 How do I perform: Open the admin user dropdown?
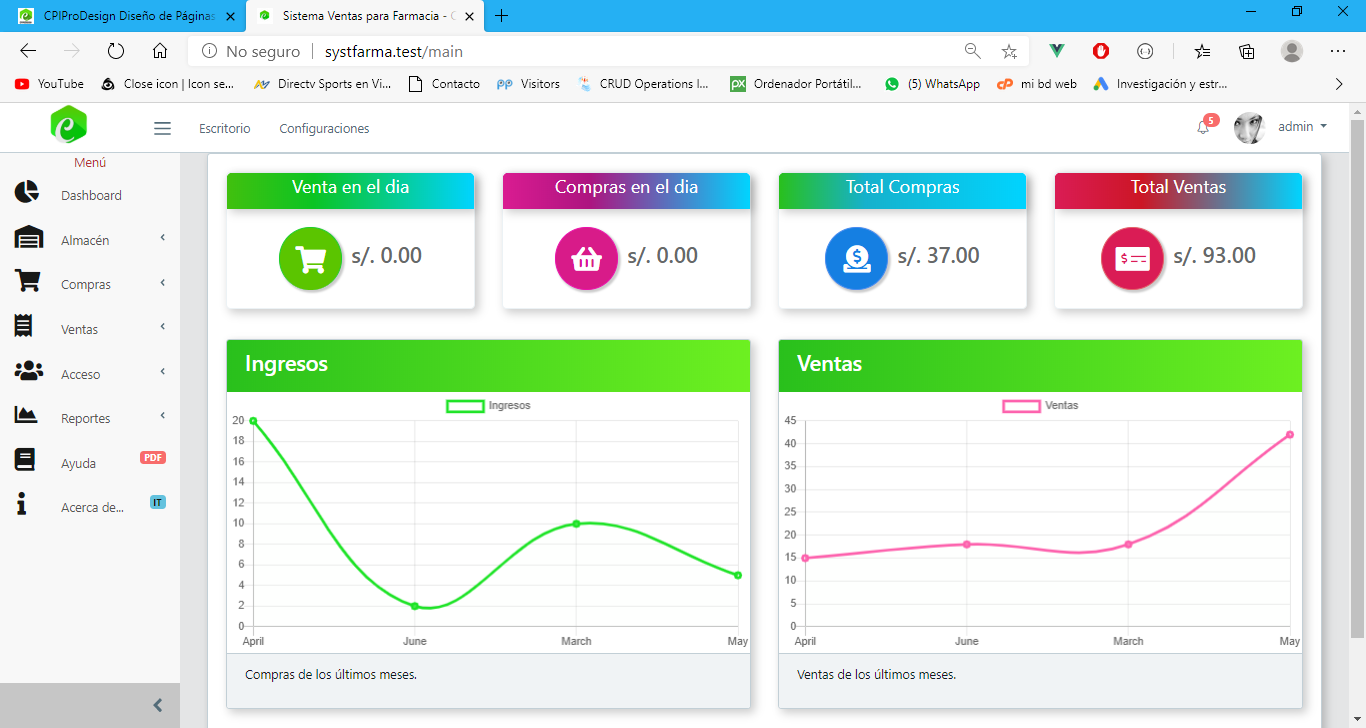click(1303, 127)
